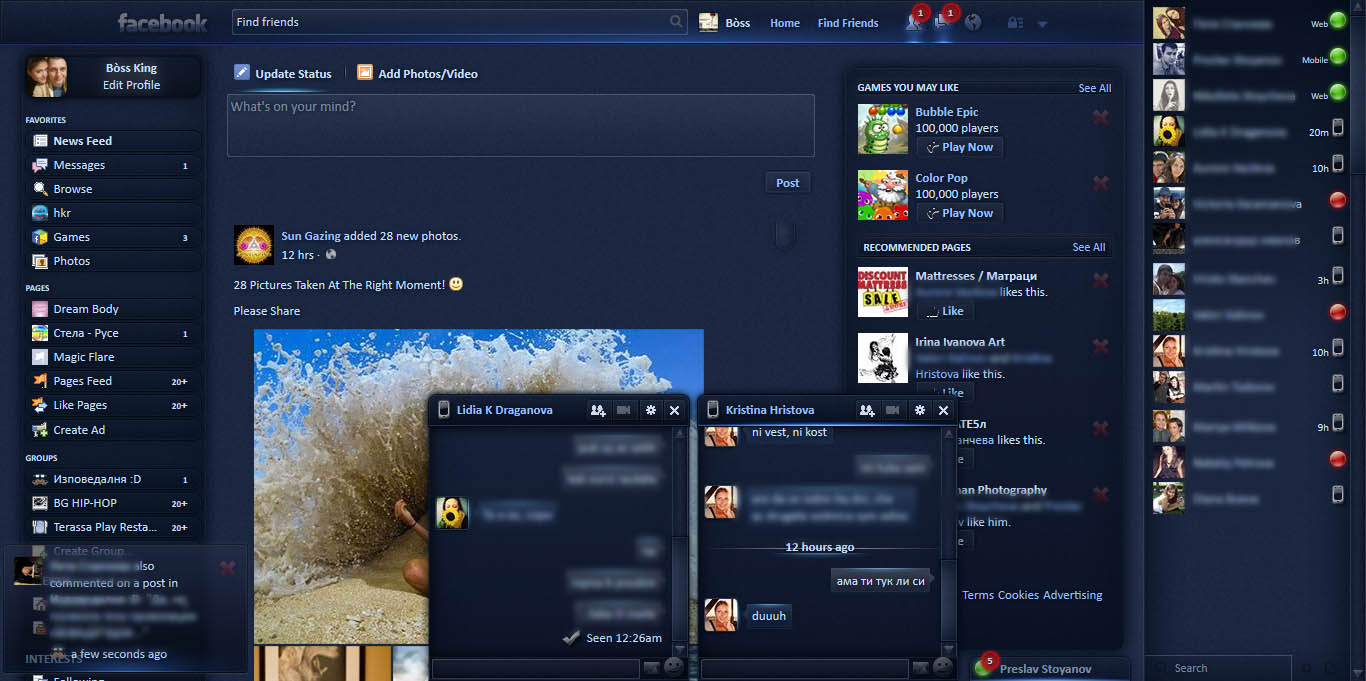The image size is (1366, 681).
Task: View notifications via the globe icon
Action: (972, 22)
